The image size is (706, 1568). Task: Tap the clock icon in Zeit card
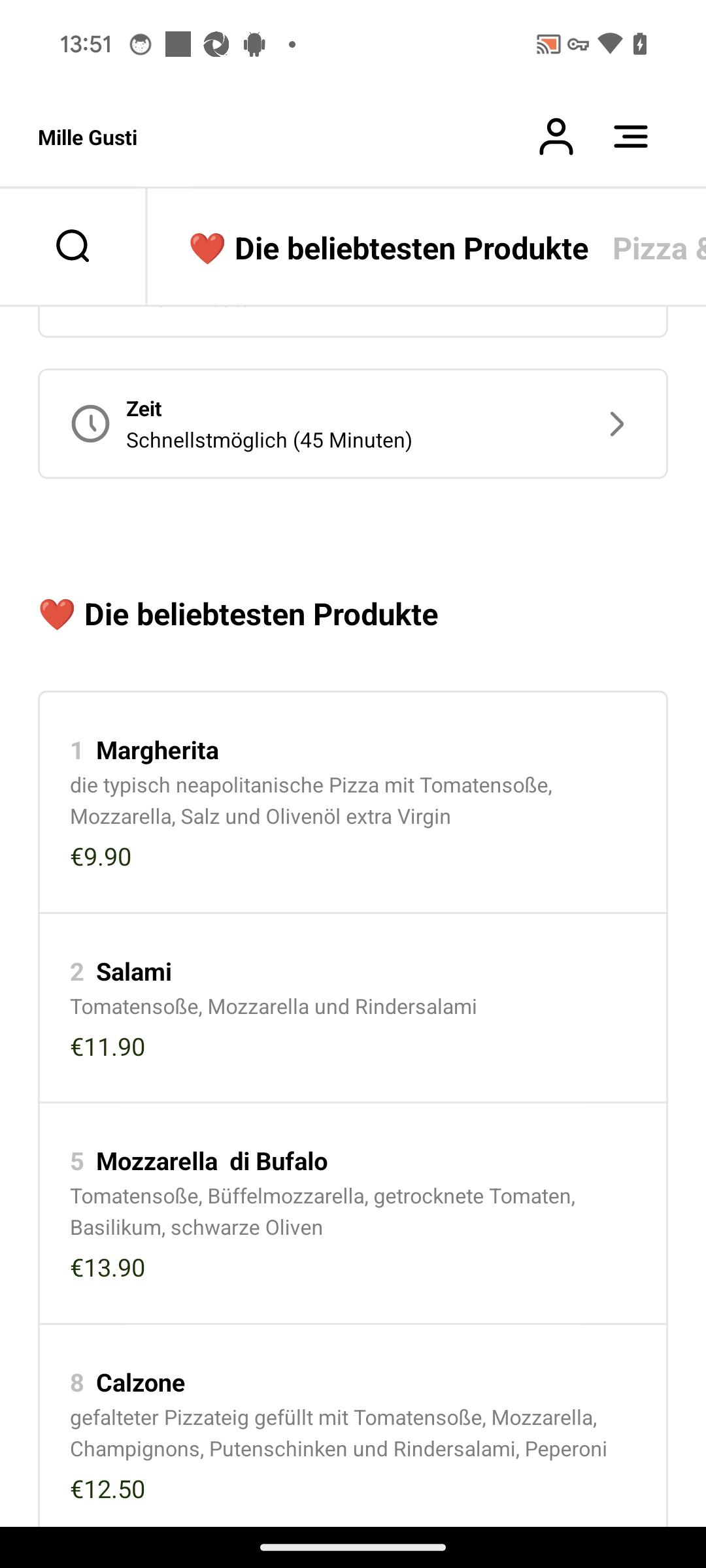[x=90, y=424]
